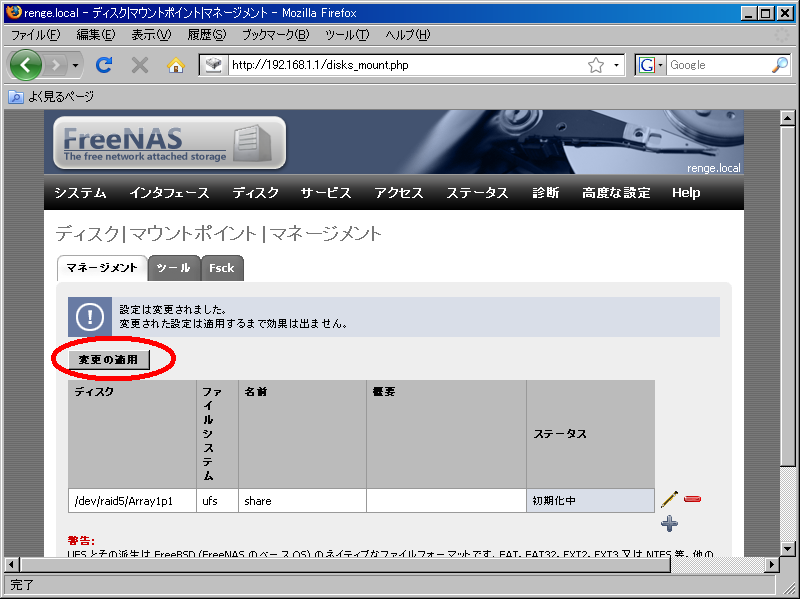Open the address bar history dropdown
The image size is (800, 599).
click(x=616, y=65)
